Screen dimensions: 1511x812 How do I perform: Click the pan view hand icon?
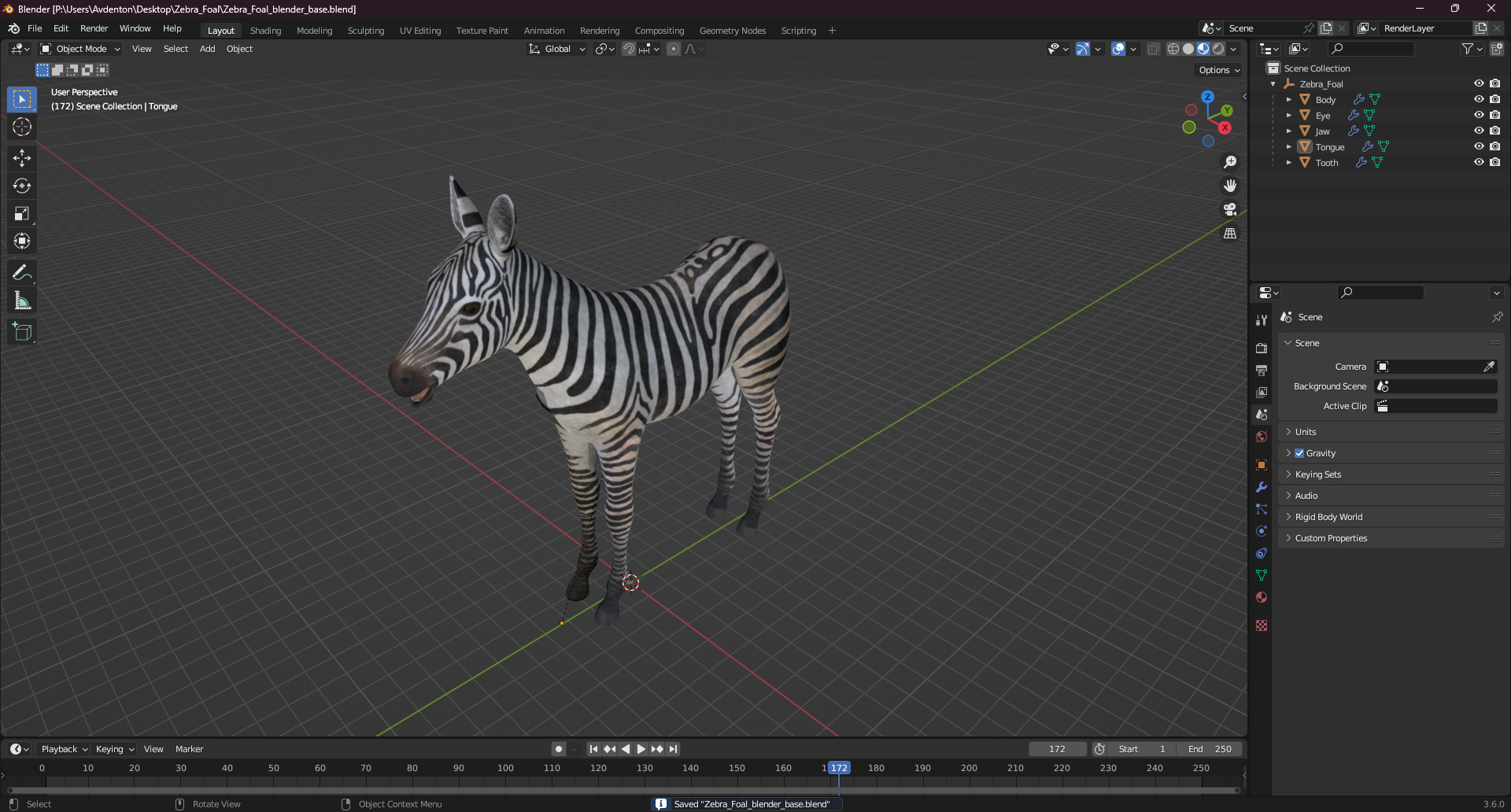tap(1230, 186)
